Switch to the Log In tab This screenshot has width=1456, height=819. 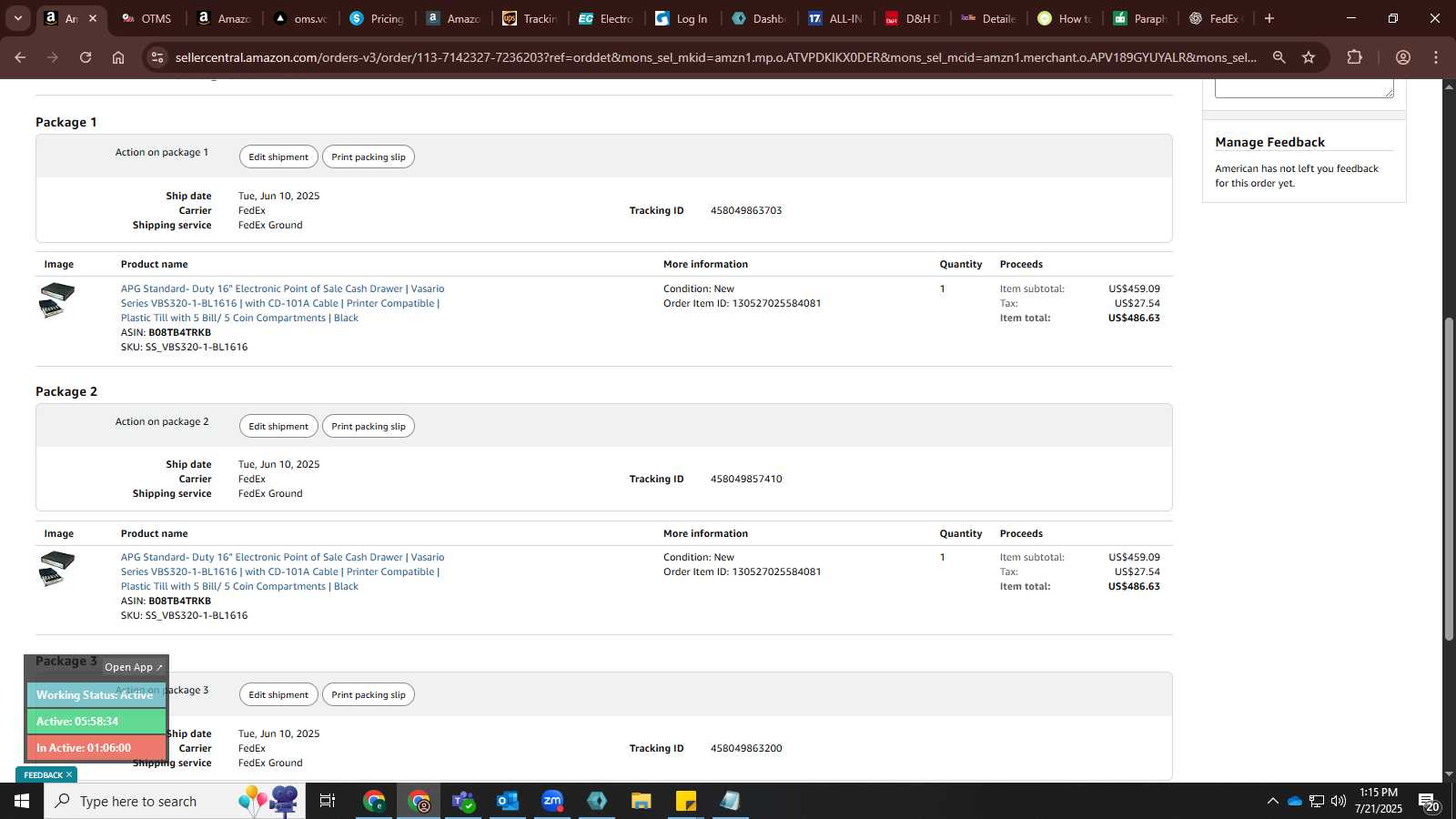(682, 18)
